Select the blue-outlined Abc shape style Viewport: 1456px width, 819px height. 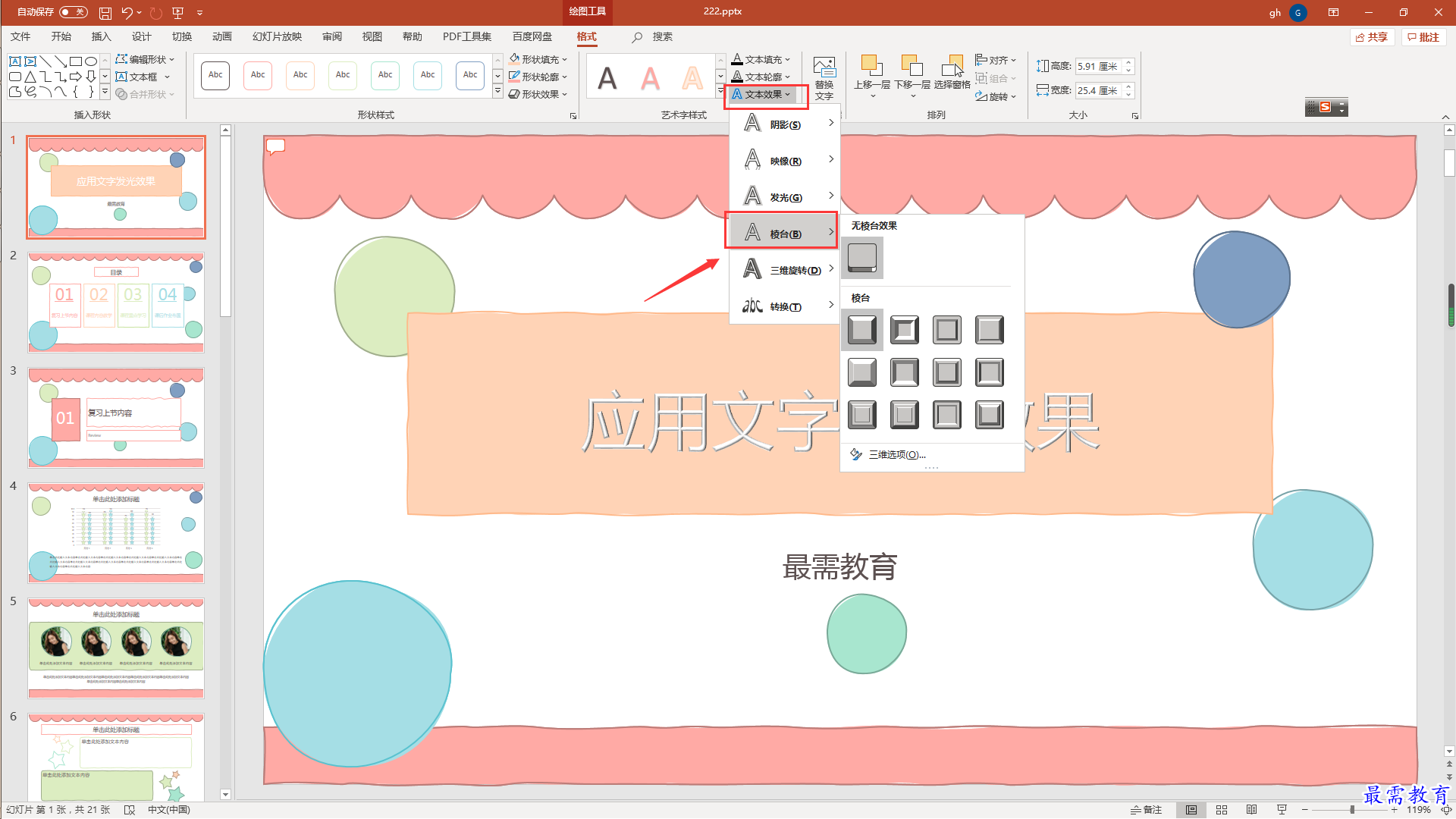[x=470, y=75]
